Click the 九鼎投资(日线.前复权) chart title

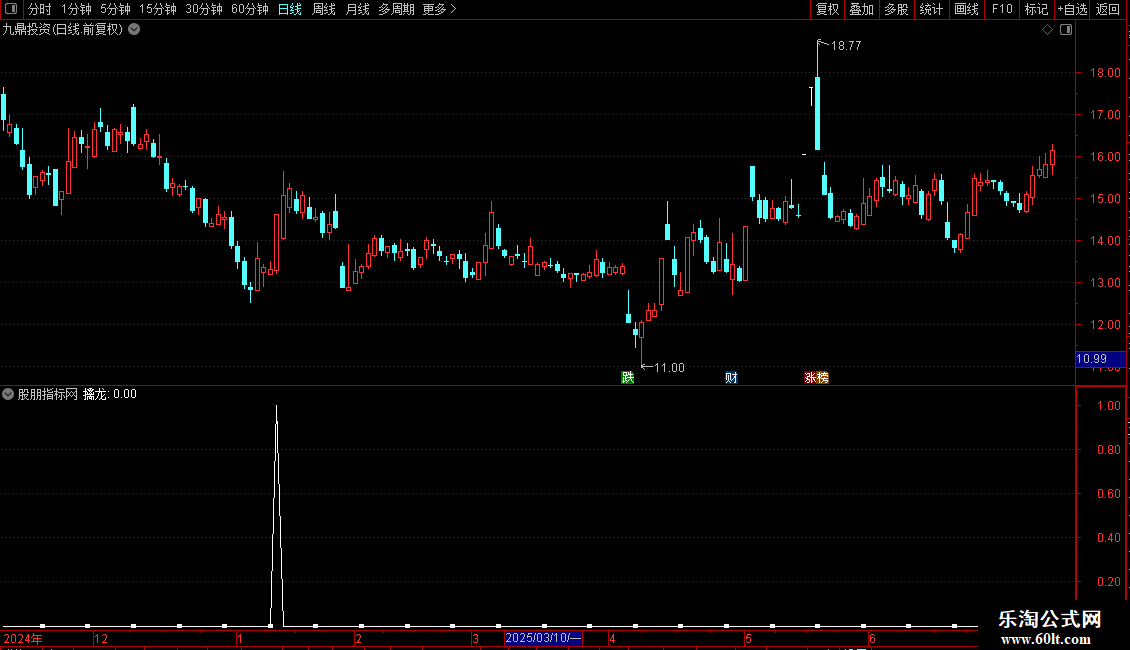pyautogui.click(x=63, y=30)
